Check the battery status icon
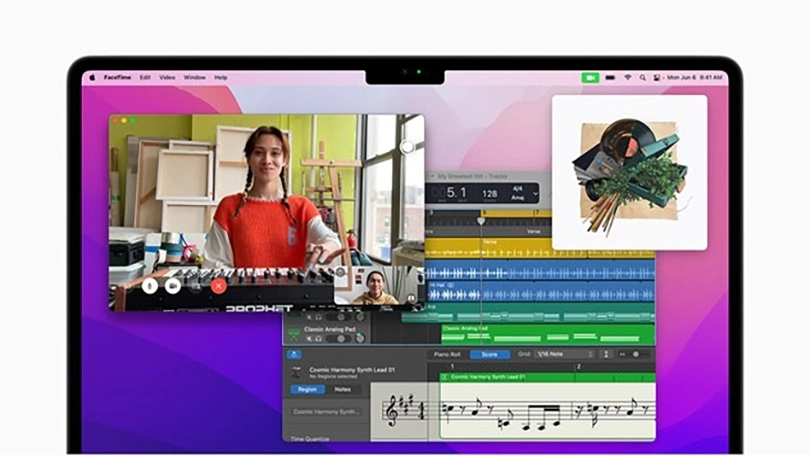 [x=610, y=77]
